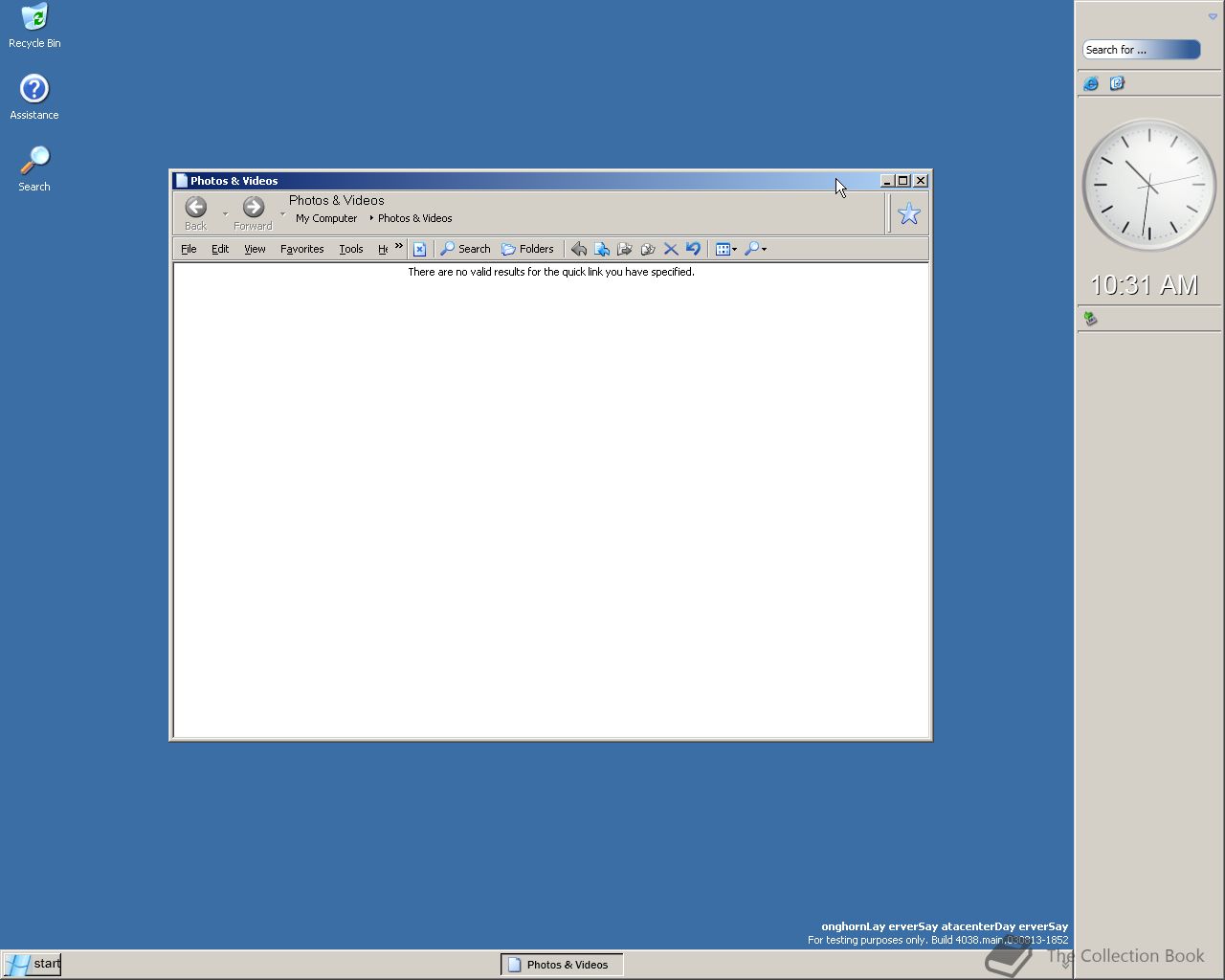
Task: Select Photos & Videos taskbar button
Action: click(x=562, y=965)
